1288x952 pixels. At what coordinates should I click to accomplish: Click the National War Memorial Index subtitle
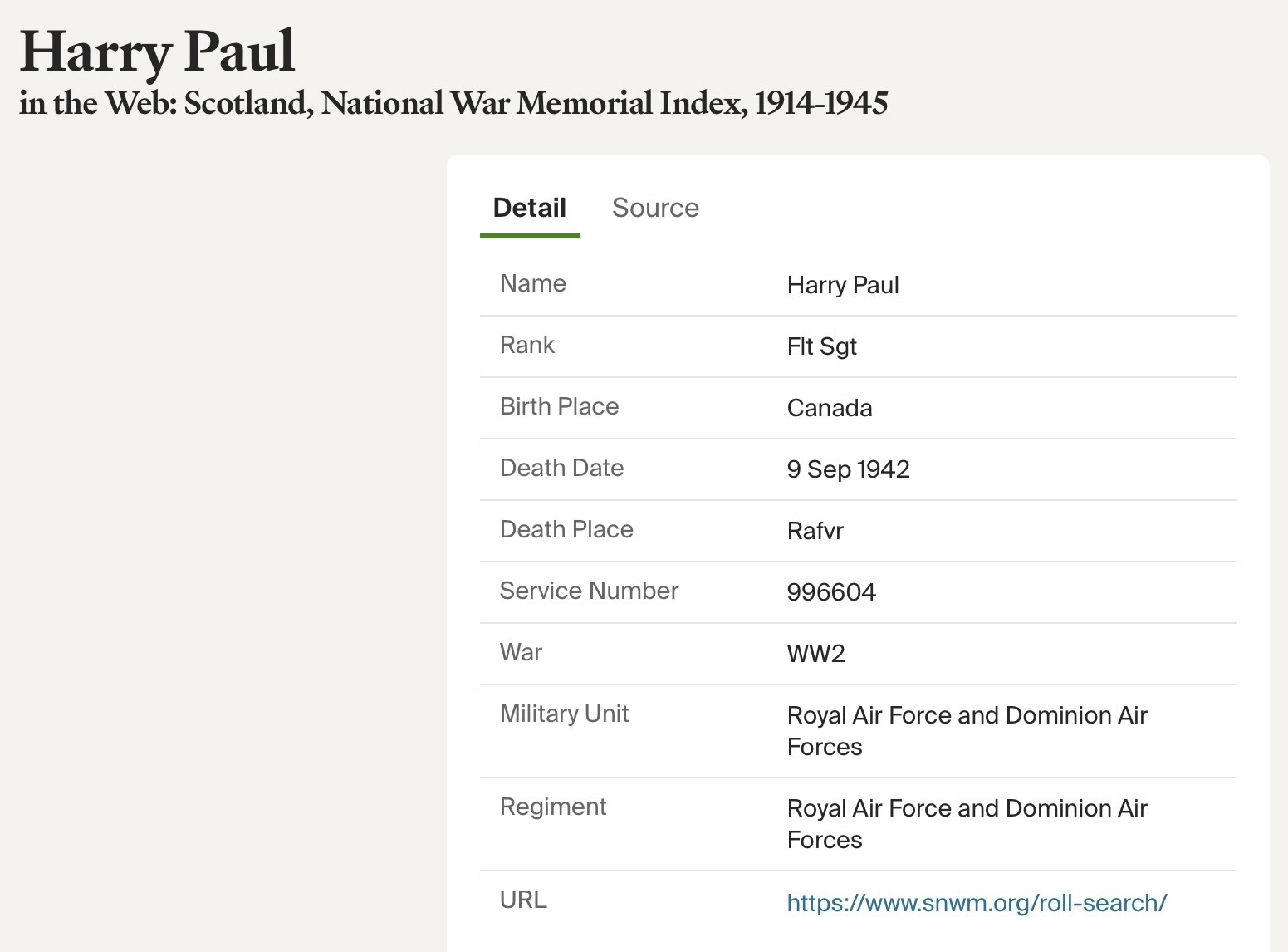tap(453, 103)
